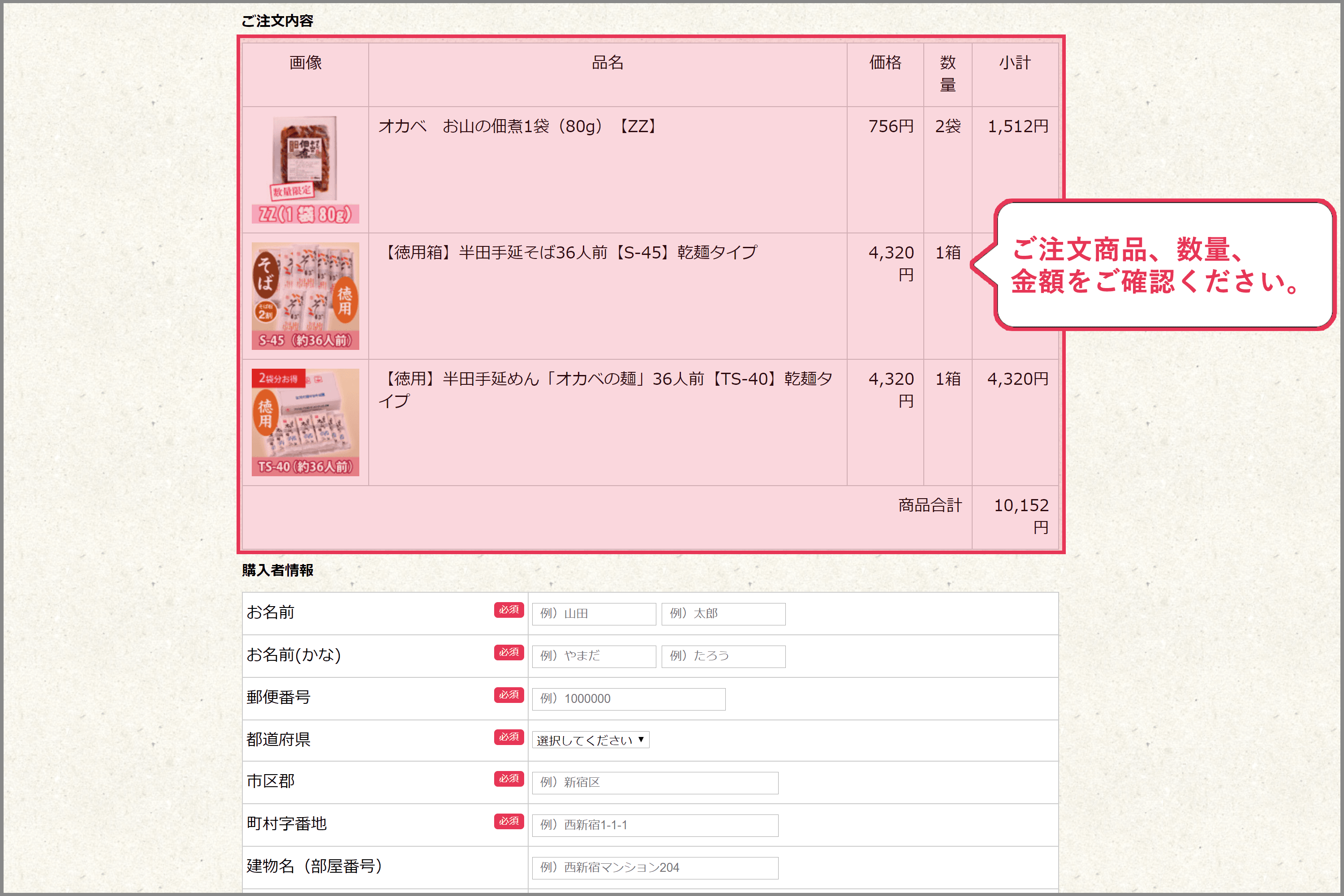Focus the 町村字番地 street address field

655,825
